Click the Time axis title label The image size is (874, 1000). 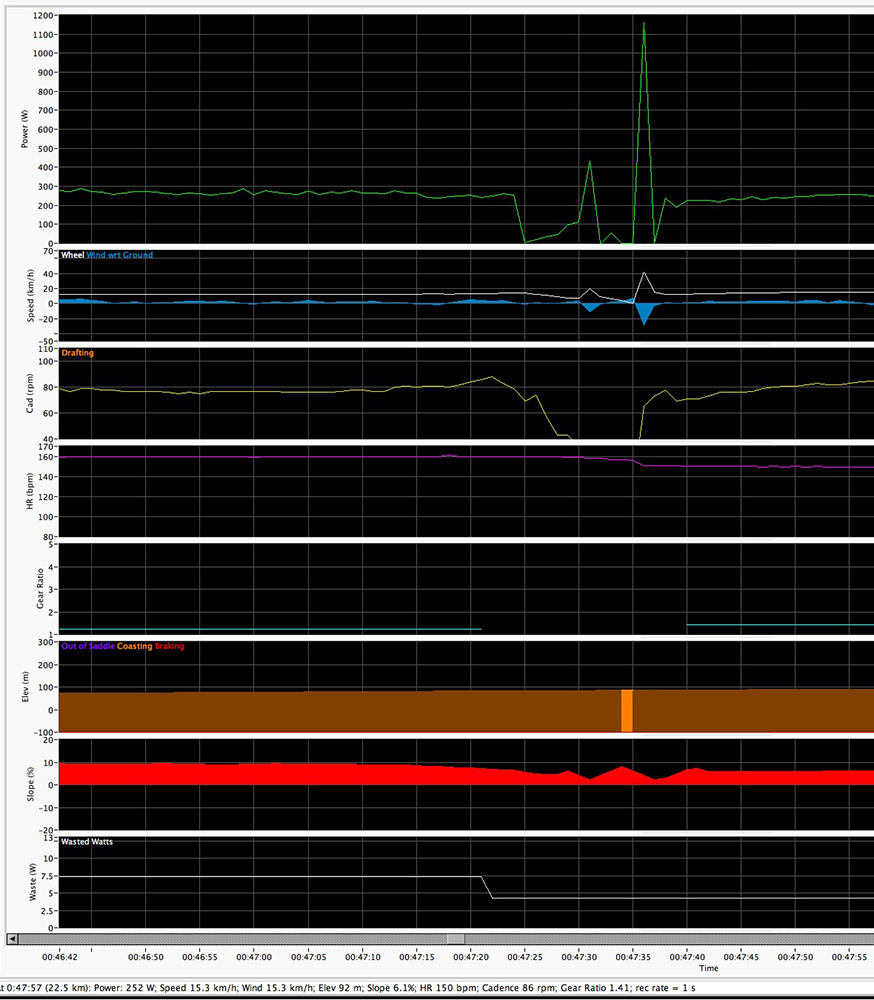708,968
